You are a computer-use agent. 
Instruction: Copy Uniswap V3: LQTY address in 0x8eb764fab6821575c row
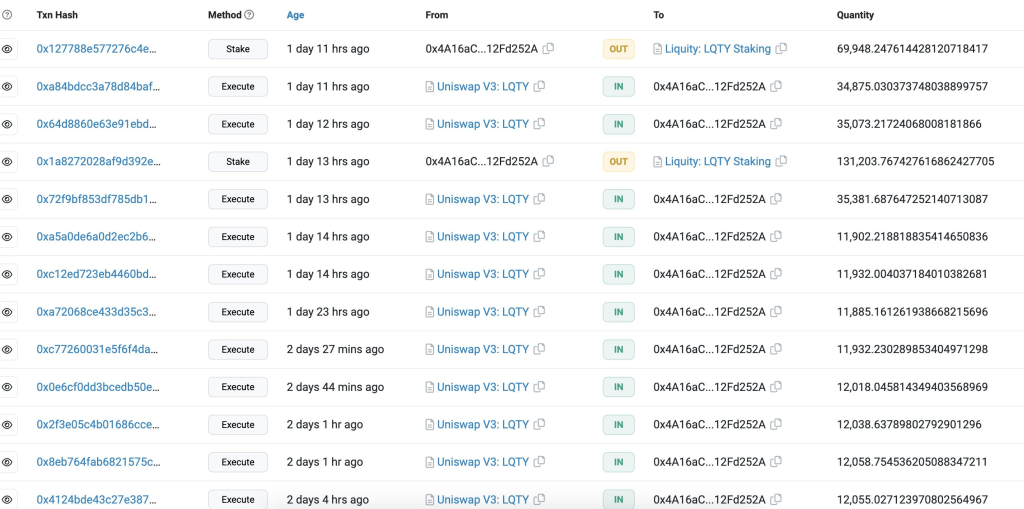pos(539,462)
